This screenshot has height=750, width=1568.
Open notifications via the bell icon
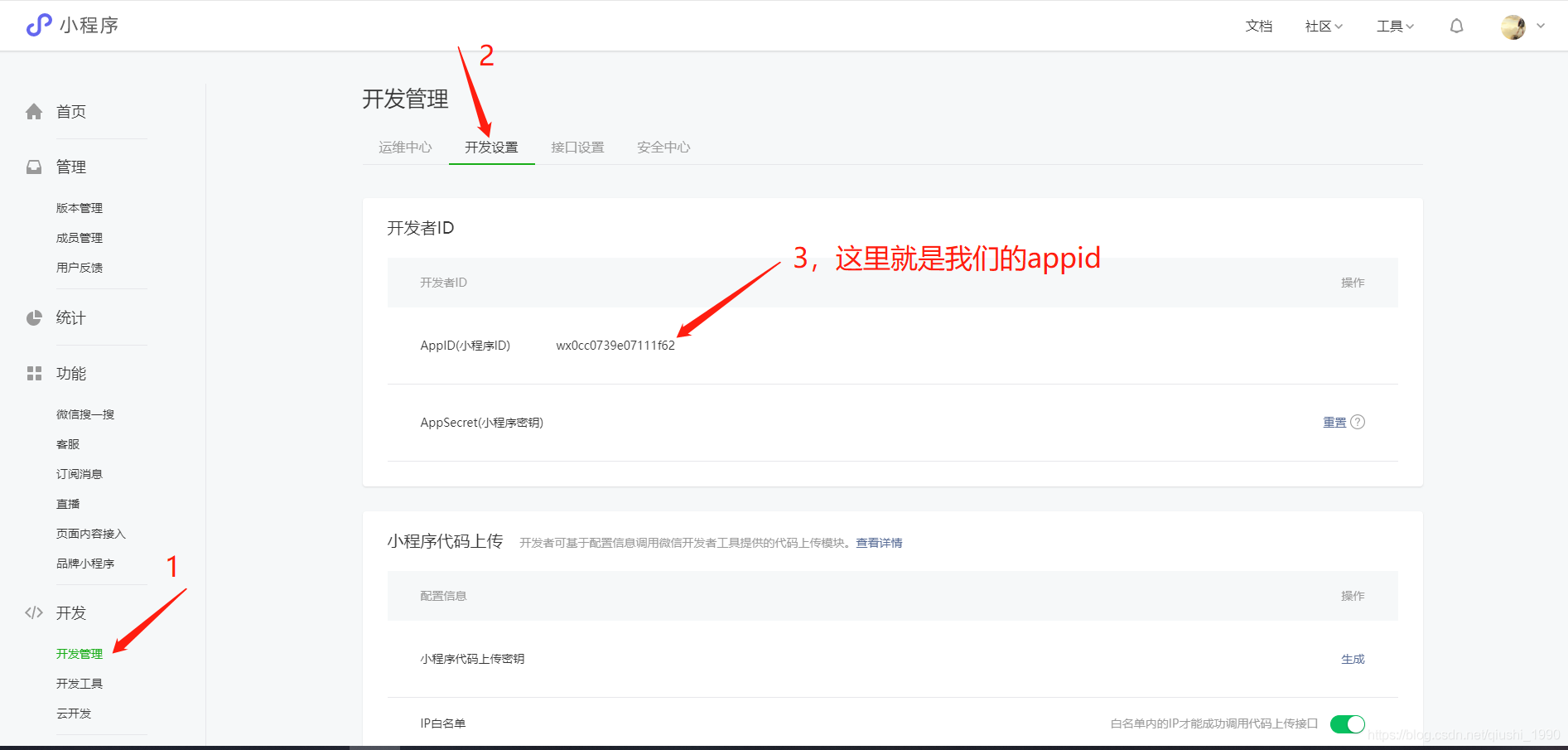(1455, 26)
